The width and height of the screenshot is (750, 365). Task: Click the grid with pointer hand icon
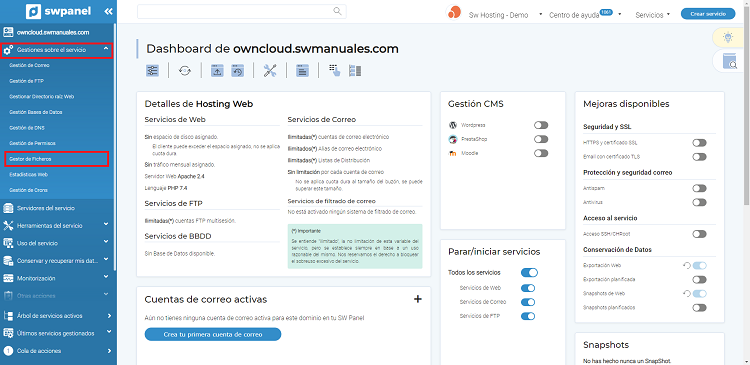[335, 71]
